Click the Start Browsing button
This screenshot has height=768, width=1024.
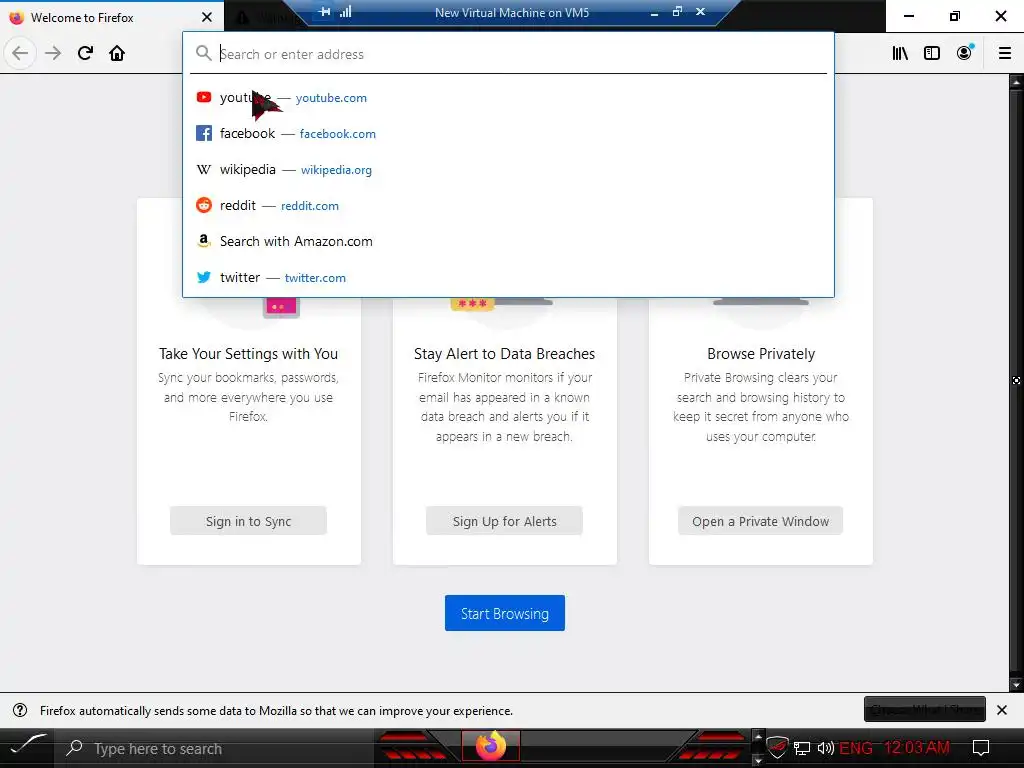point(505,613)
